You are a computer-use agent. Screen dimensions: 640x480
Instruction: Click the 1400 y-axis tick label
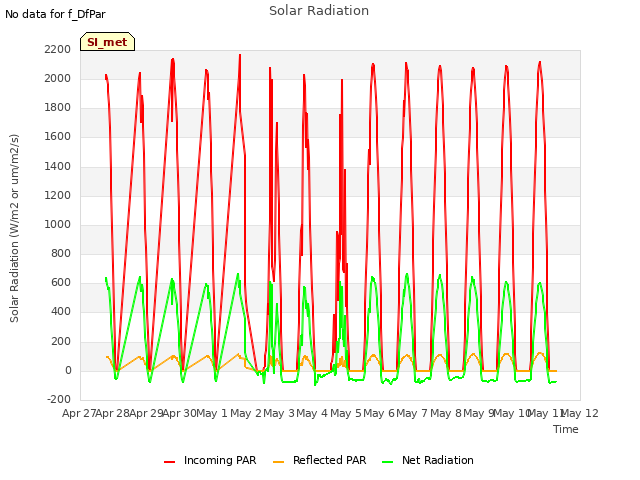[58, 166]
